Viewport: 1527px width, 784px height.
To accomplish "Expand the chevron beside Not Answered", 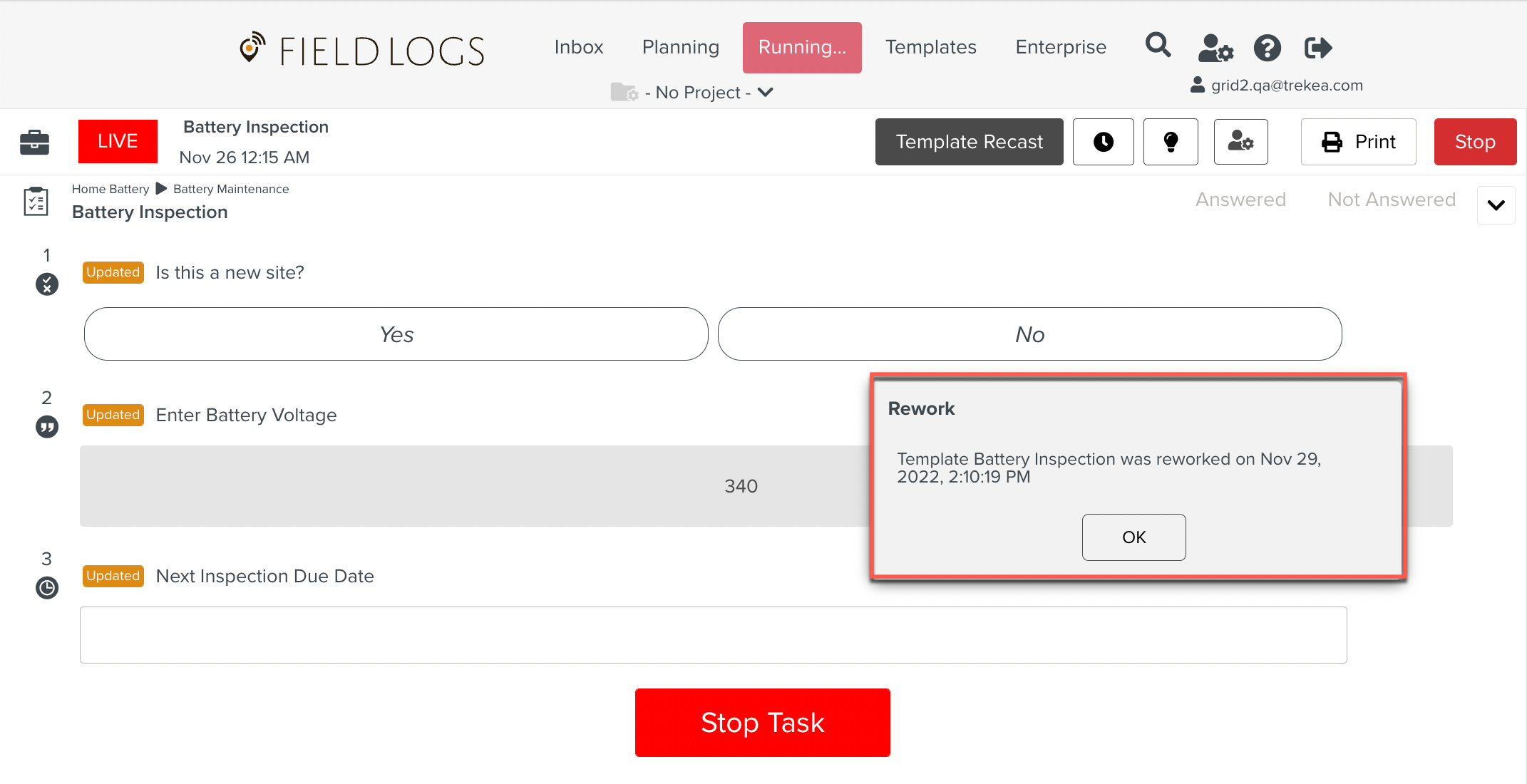I will click(x=1496, y=205).
